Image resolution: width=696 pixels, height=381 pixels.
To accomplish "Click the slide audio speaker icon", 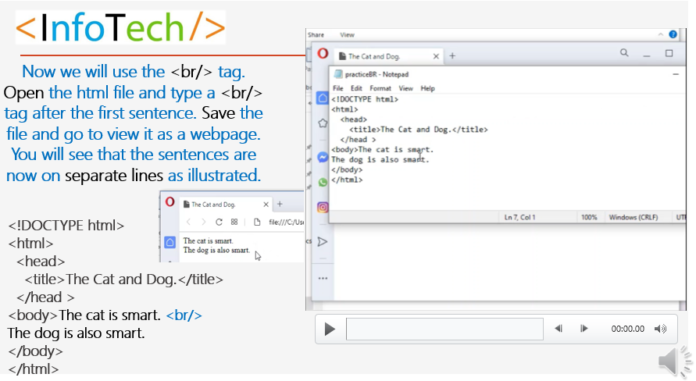I will [675, 361].
